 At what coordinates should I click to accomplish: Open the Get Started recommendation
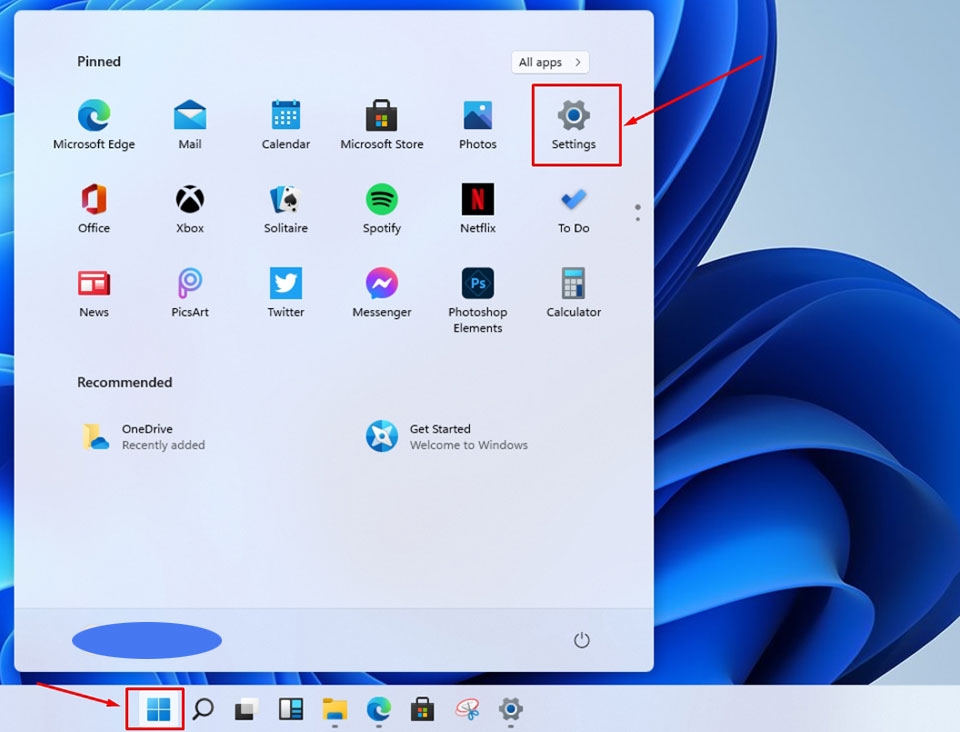(x=447, y=437)
